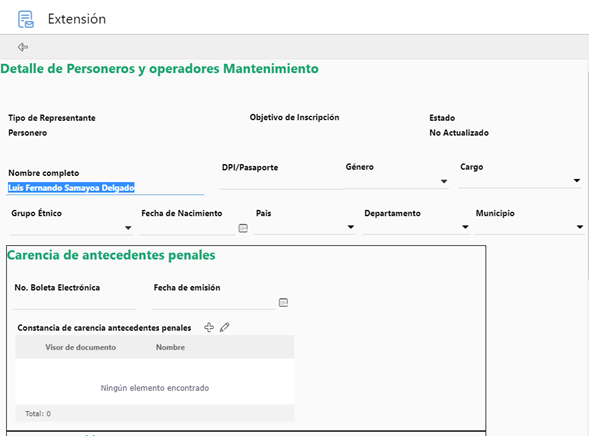Click the No. Boleta Electrónica field
Image resolution: width=589 pixels, height=436 pixels.
point(74,302)
